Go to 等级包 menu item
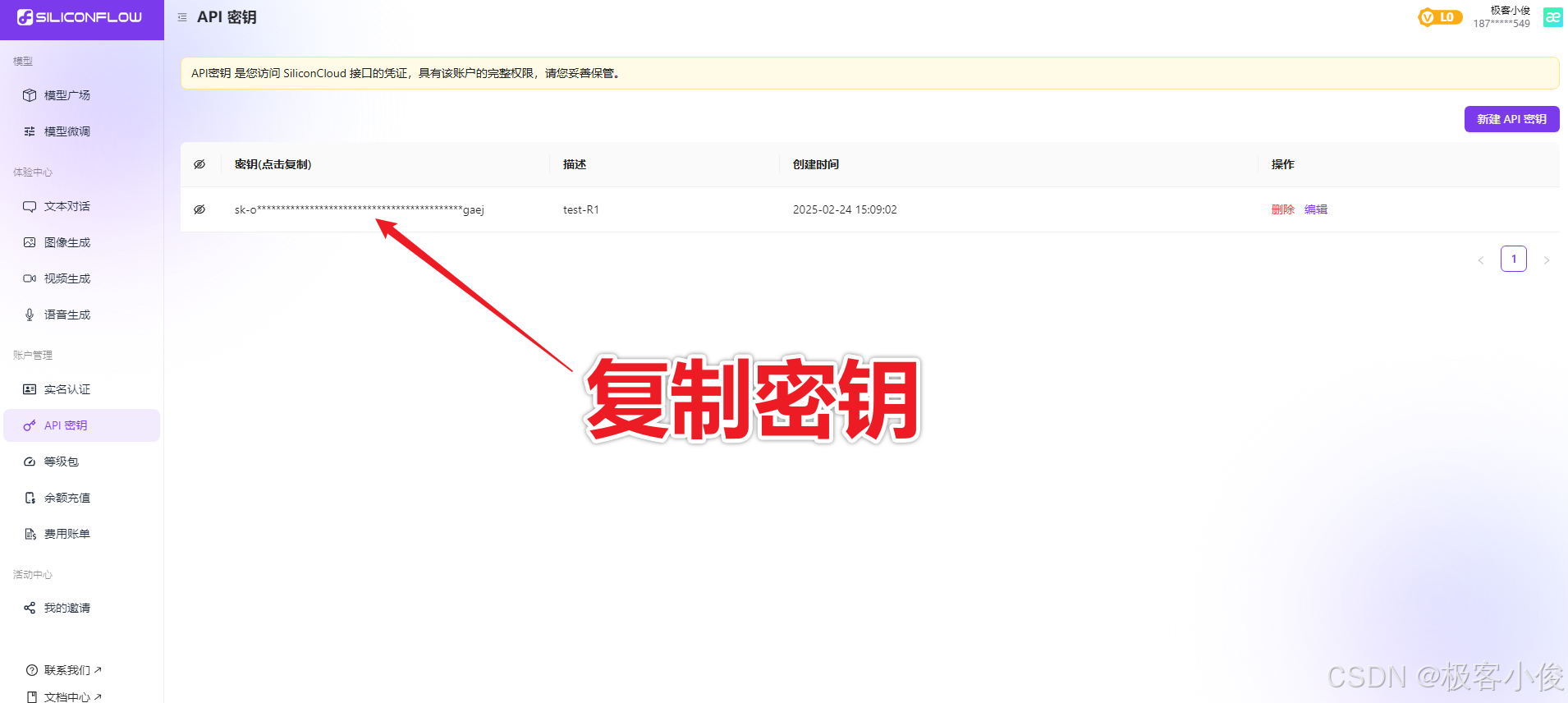Screen dimensions: 1568x703 [82, 462]
